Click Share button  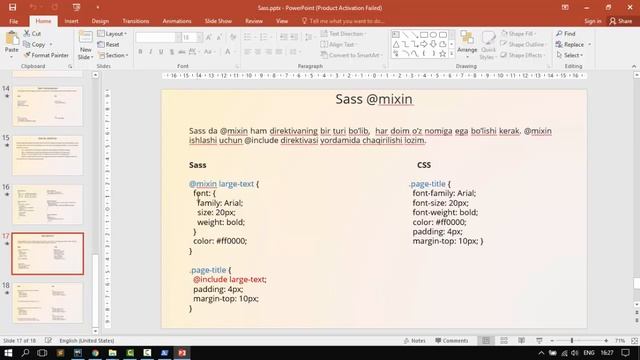click(620, 21)
